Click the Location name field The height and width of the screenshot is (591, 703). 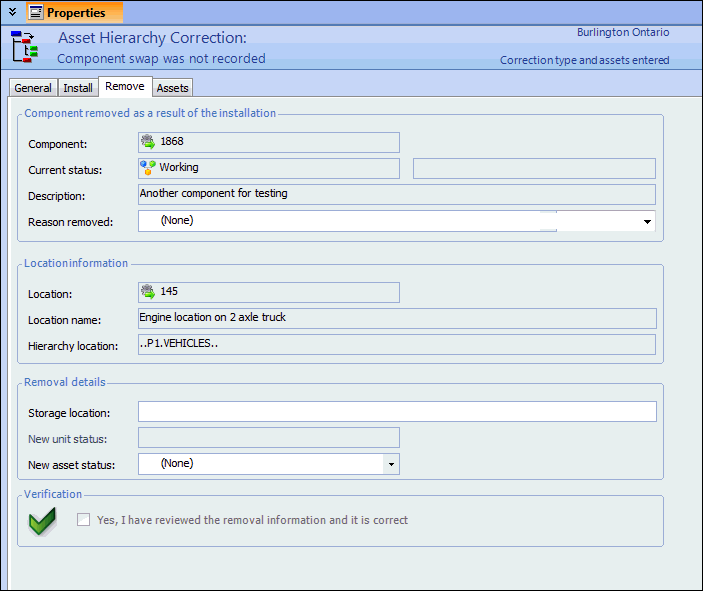[397, 318]
